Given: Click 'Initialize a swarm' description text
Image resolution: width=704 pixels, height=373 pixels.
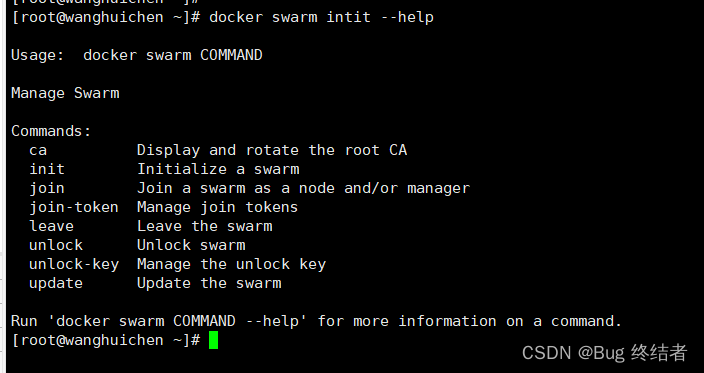Looking at the screenshot, I should click(x=218, y=169).
